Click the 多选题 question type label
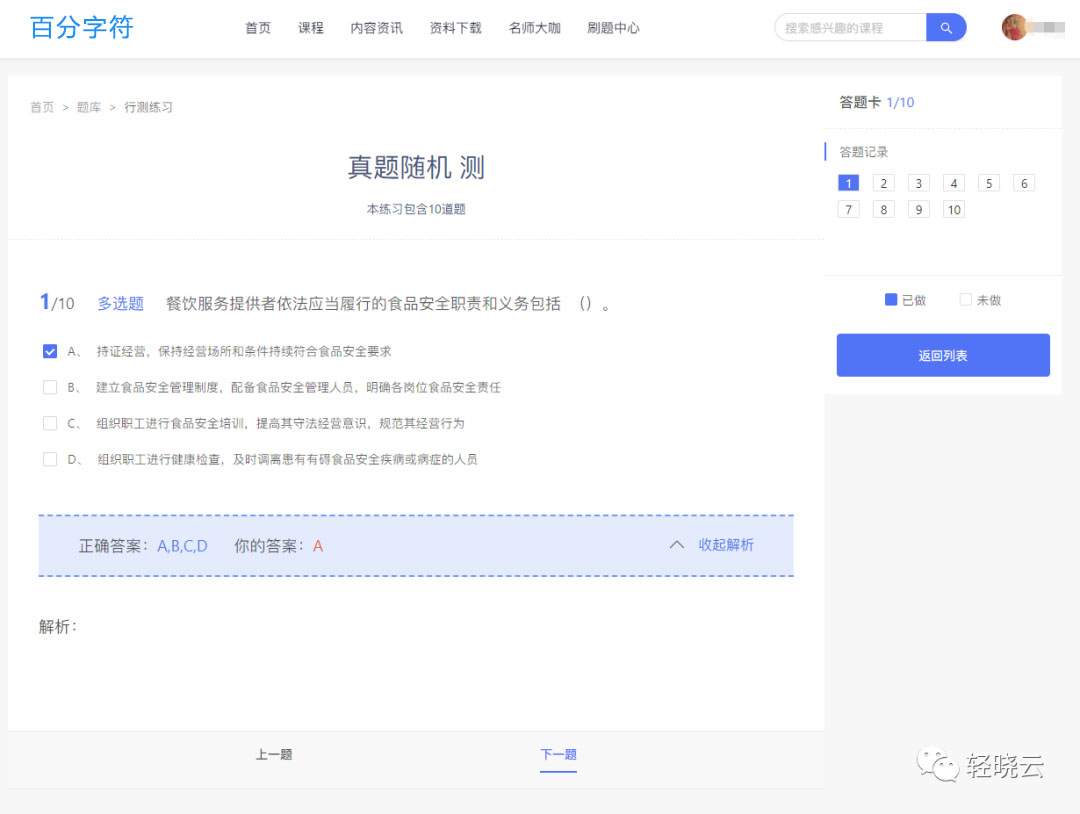This screenshot has height=814, width=1080. click(121, 304)
